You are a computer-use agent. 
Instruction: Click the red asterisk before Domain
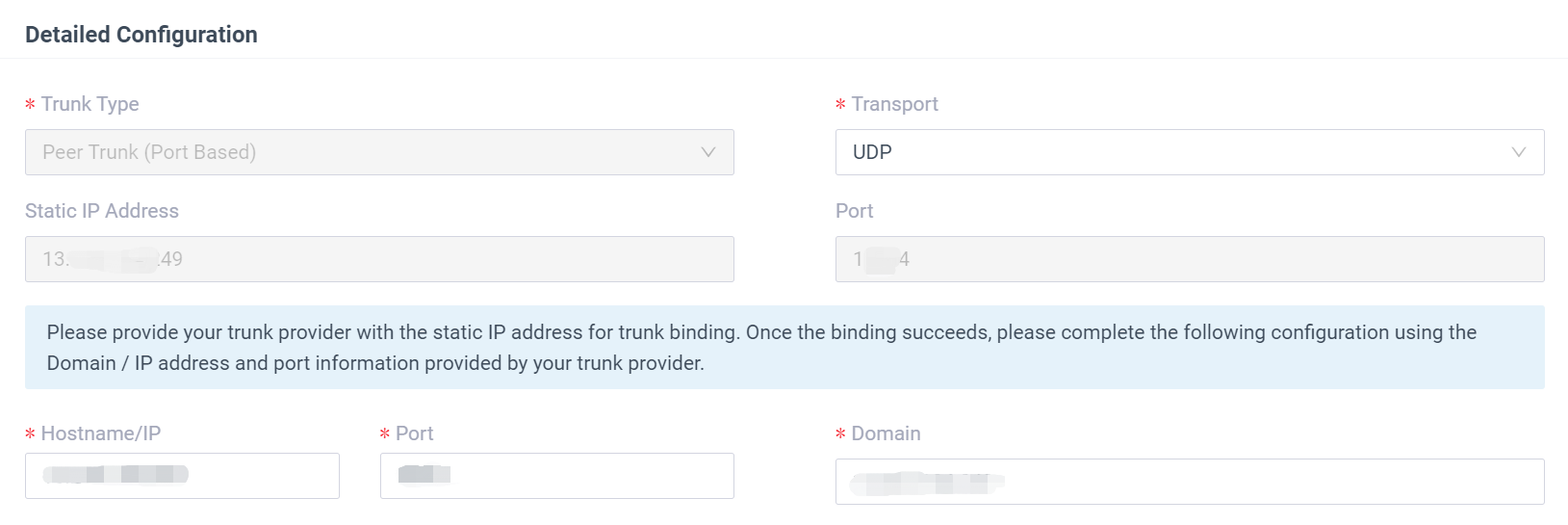click(841, 434)
